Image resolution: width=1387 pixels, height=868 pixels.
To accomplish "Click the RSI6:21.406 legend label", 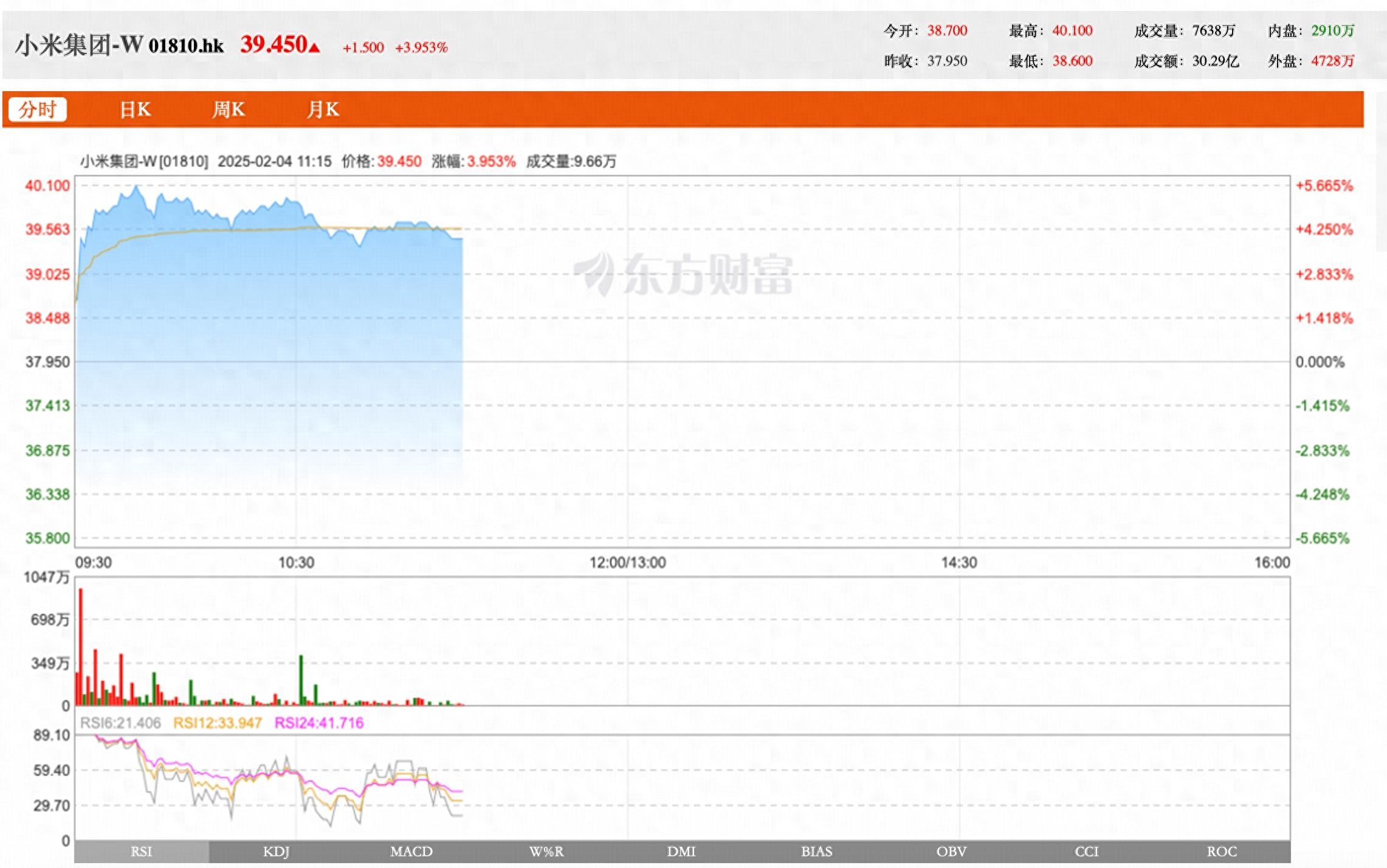I will click(x=120, y=723).
